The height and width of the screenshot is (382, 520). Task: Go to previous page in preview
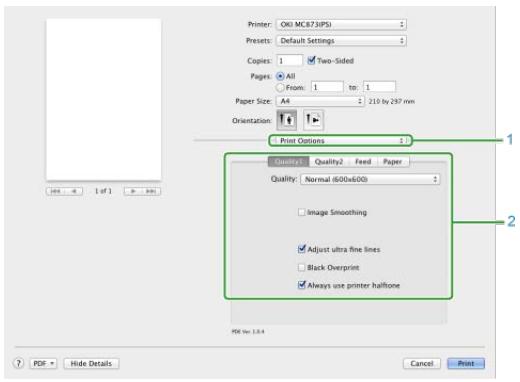click(x=74, y=191)
